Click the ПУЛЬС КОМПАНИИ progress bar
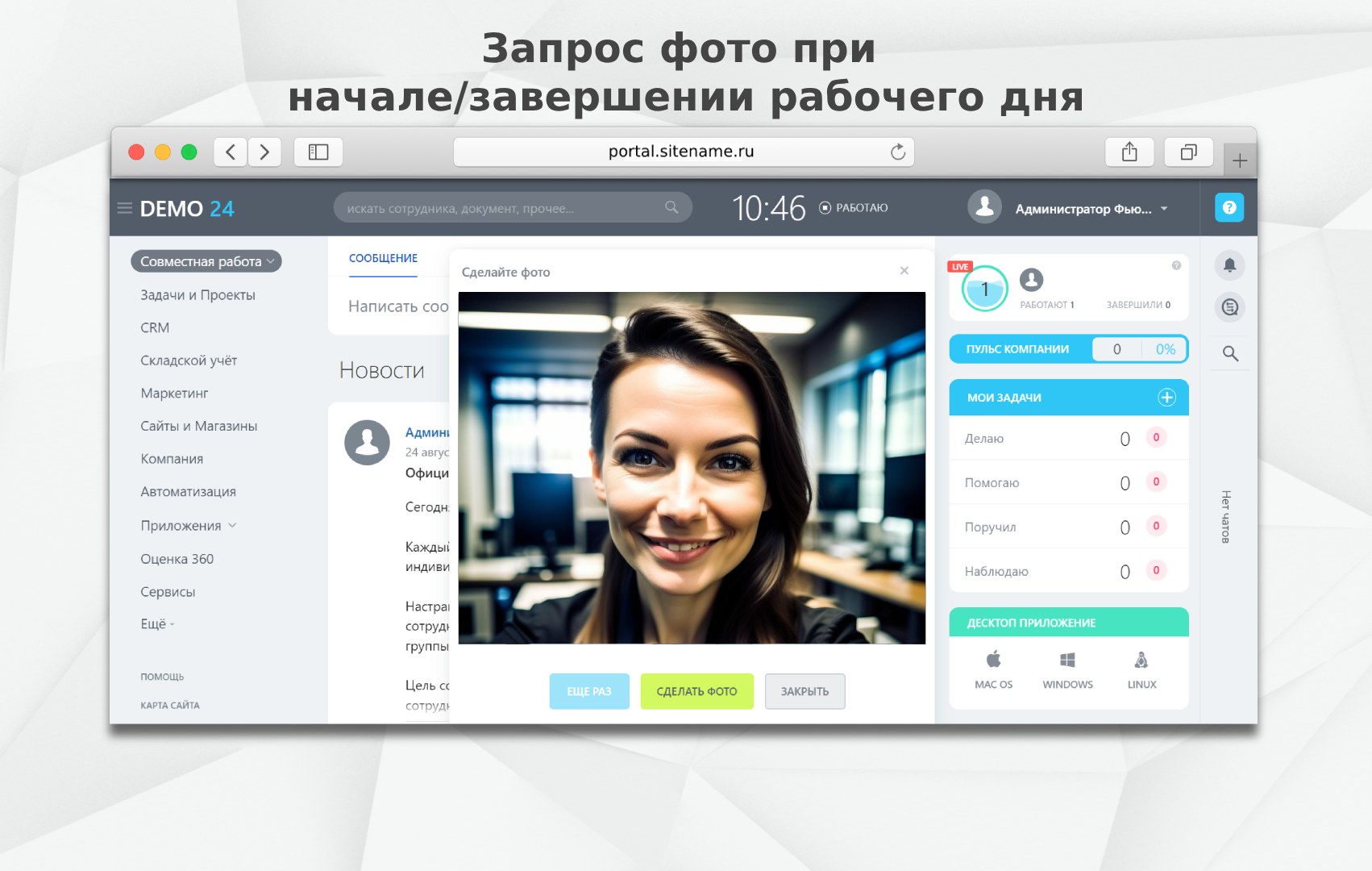The image size is (1372, 871). point(1069,349)
